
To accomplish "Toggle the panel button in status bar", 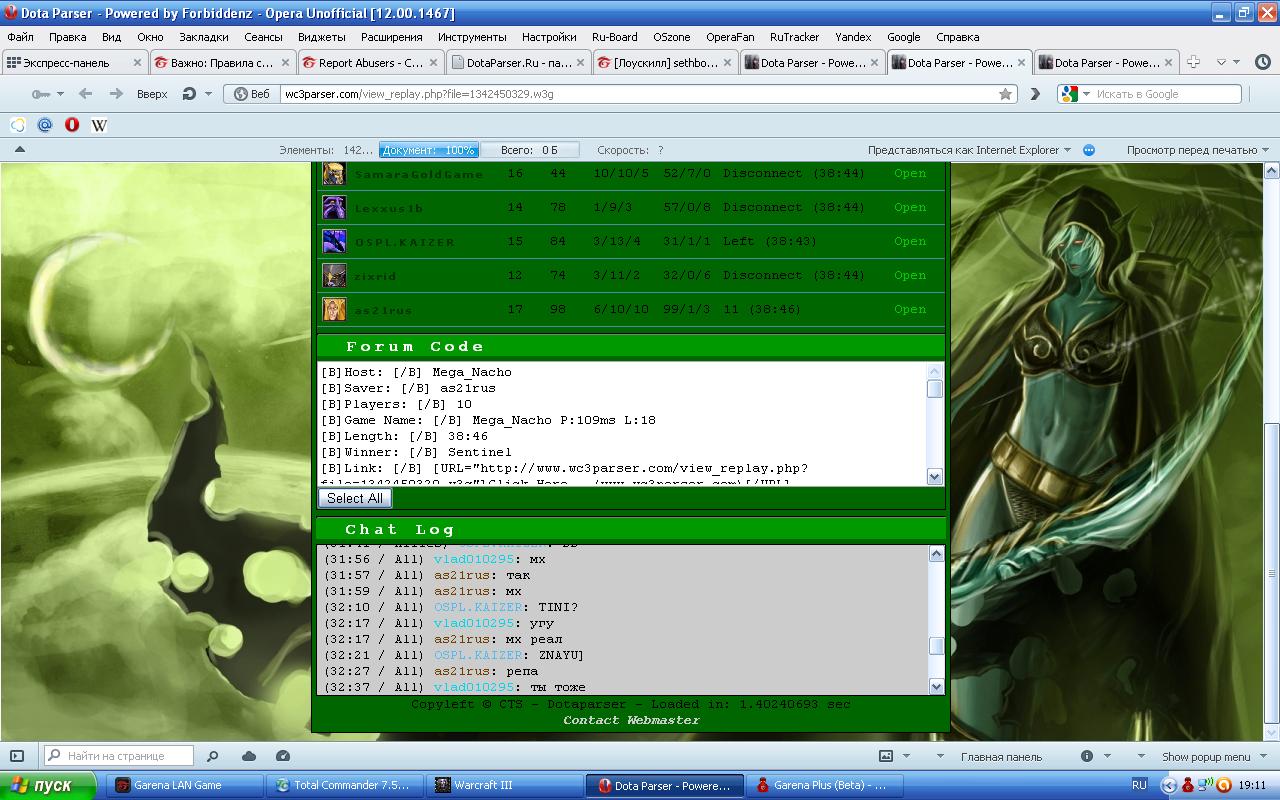I will 17,756.
